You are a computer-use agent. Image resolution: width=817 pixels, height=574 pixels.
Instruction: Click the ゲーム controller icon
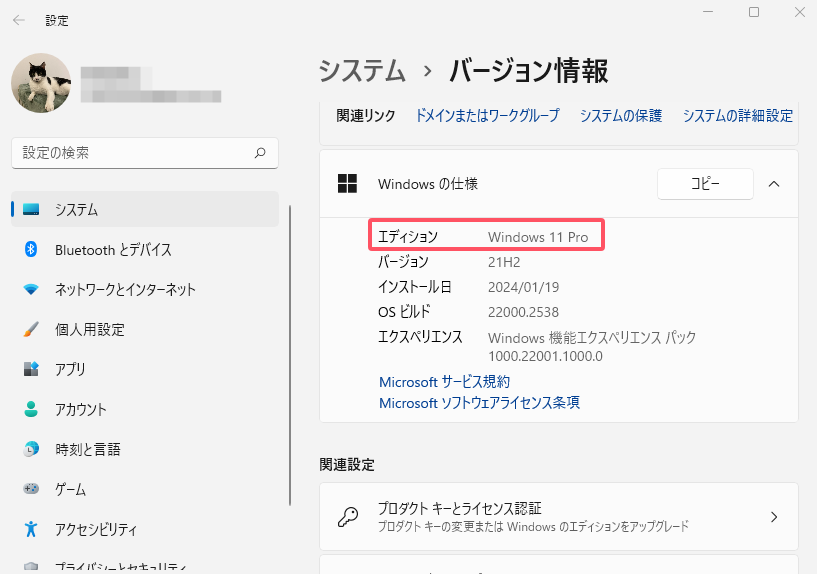point(31,489)
